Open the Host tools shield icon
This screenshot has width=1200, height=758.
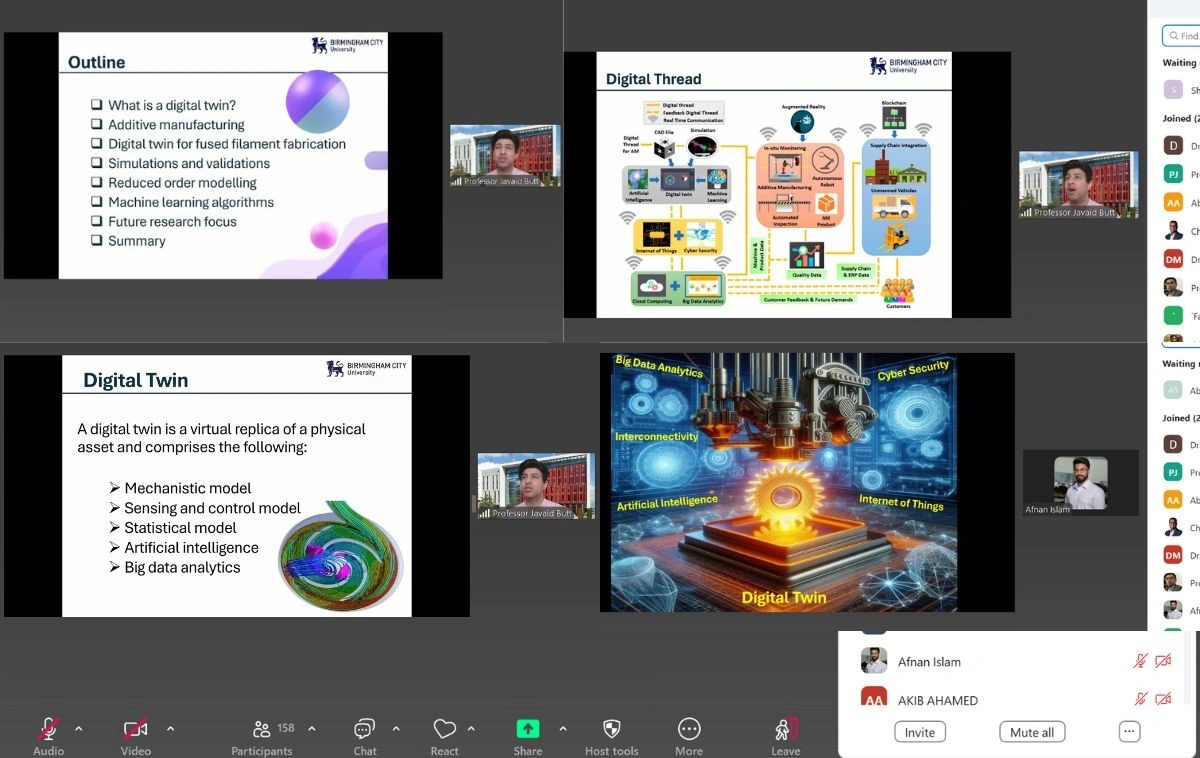[x=611, y=729]
